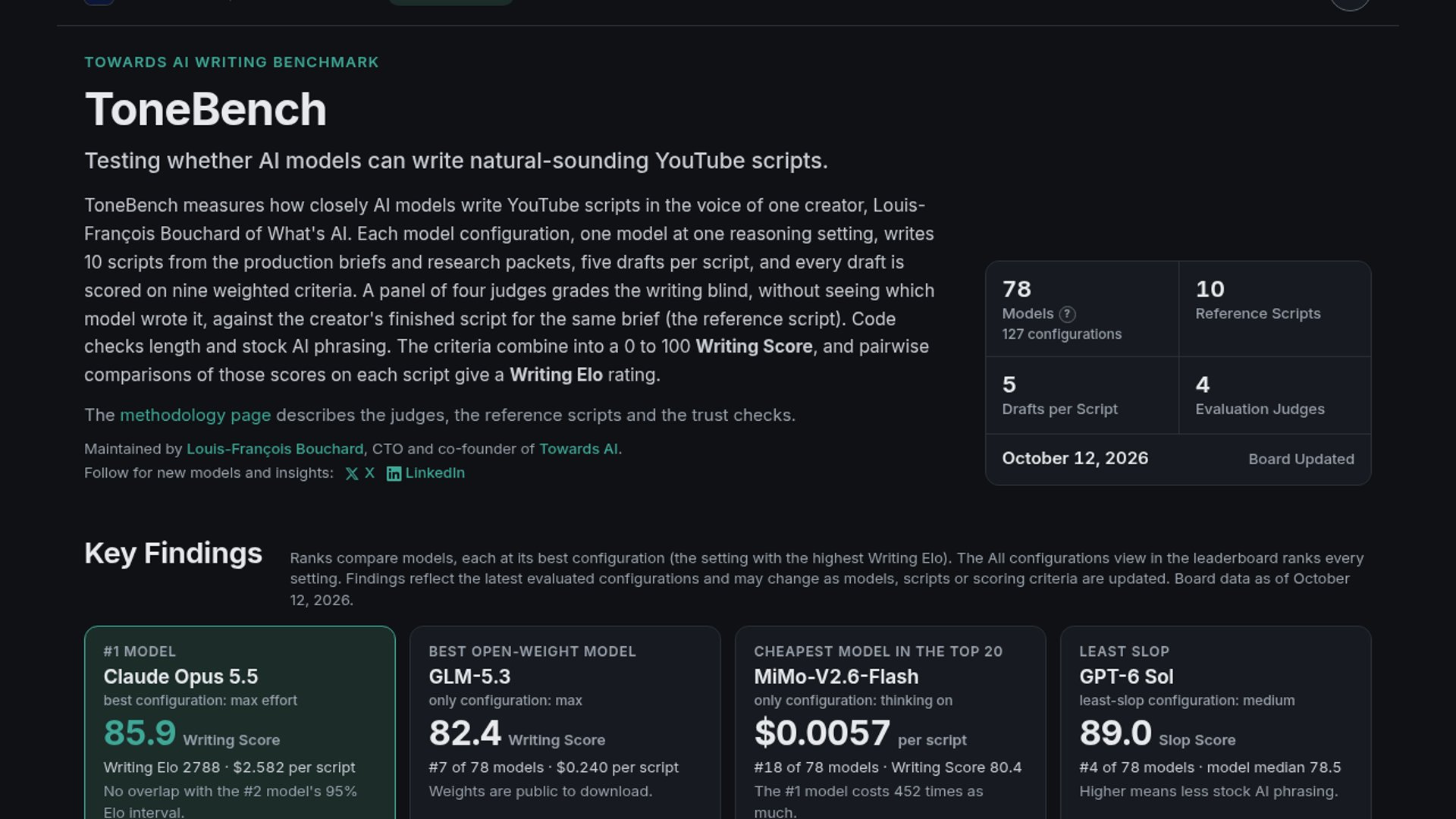Click the 89.0 Slop Score value
This screenshot has height=819, width=1456.
(1116, 733)
